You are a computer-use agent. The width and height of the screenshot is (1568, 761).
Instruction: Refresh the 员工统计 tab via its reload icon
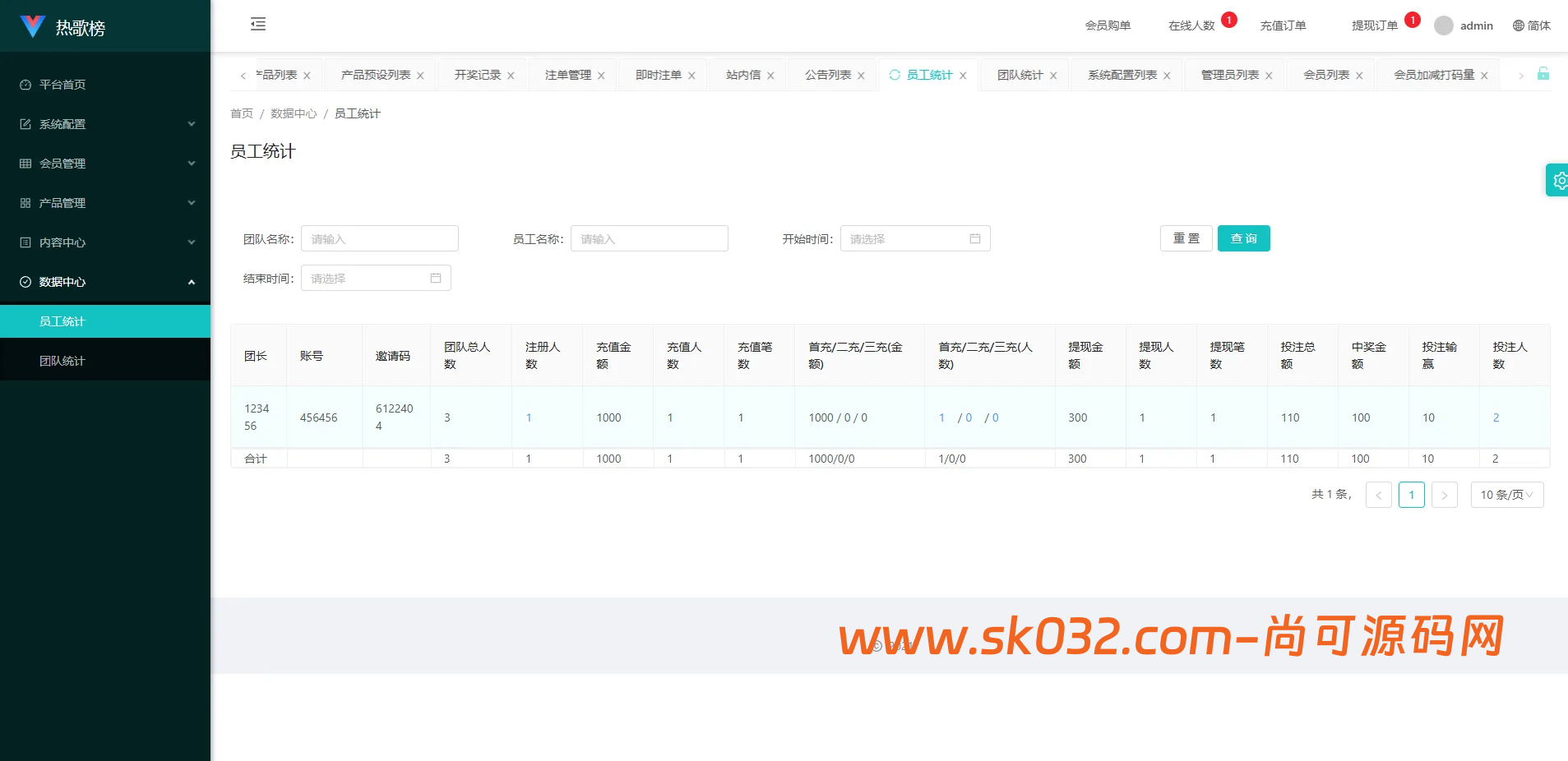895,75
